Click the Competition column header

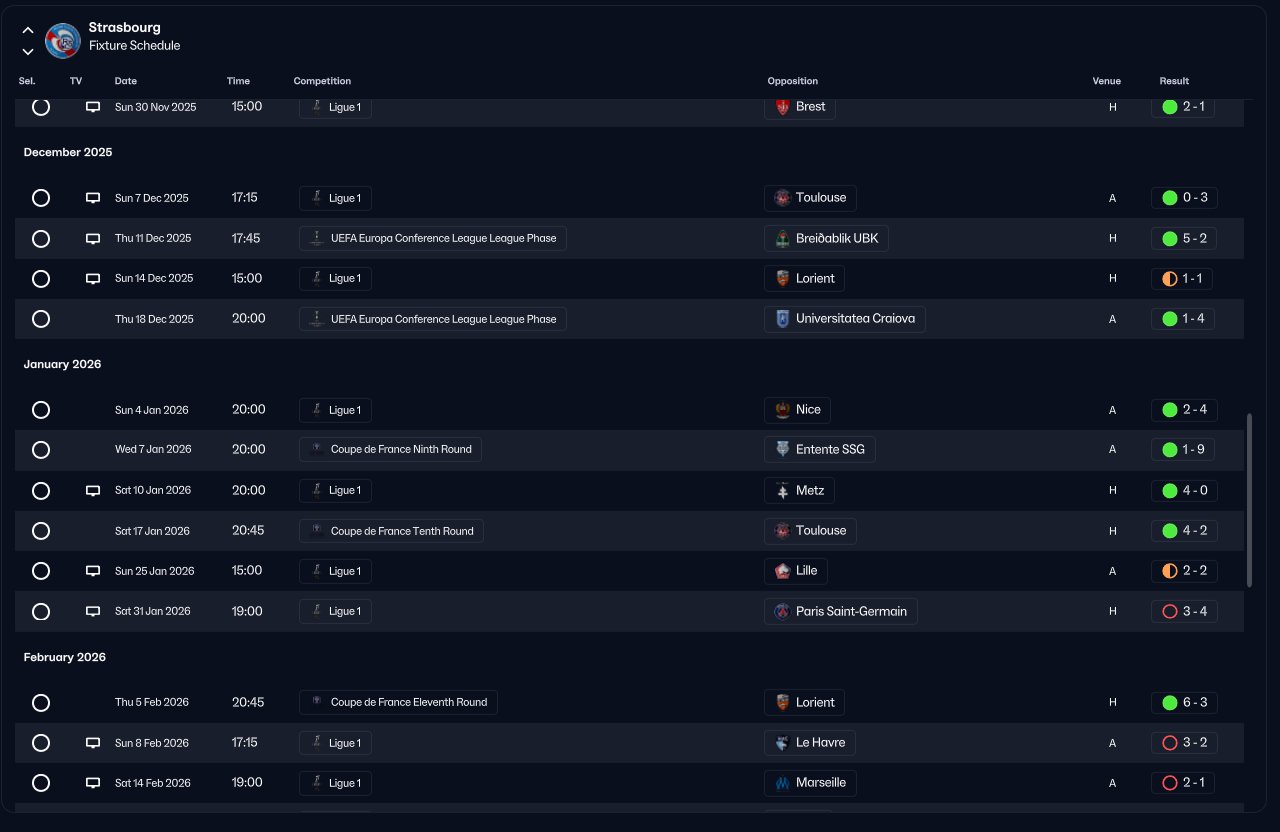point(322,81)
